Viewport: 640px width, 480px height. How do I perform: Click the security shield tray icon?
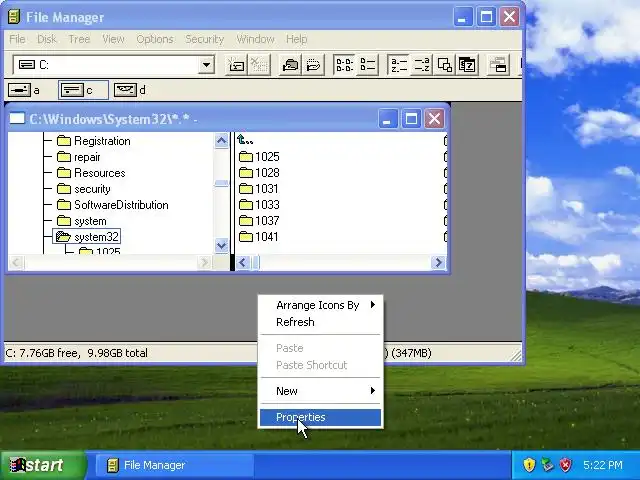point(529,464)
